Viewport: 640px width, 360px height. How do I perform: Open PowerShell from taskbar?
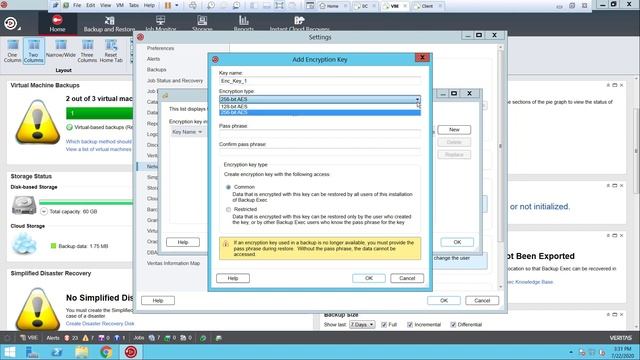[57, 352]
